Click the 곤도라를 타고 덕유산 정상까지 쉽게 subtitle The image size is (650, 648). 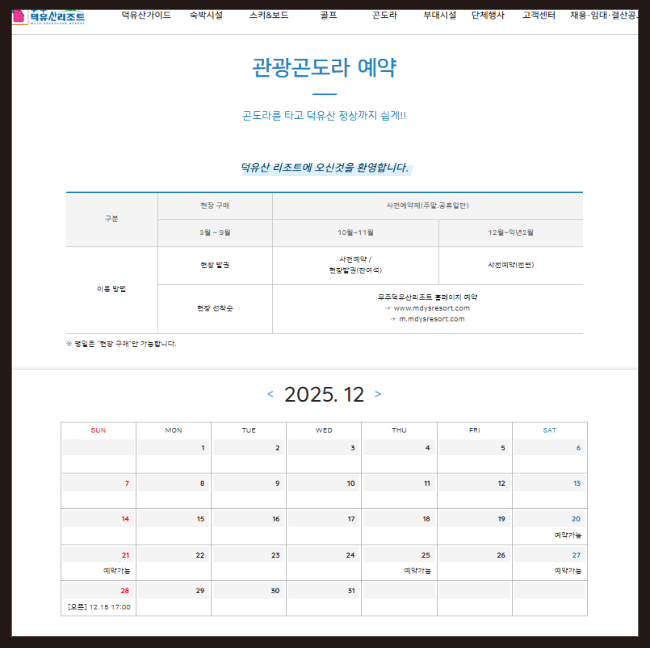(x=324, y=115)
